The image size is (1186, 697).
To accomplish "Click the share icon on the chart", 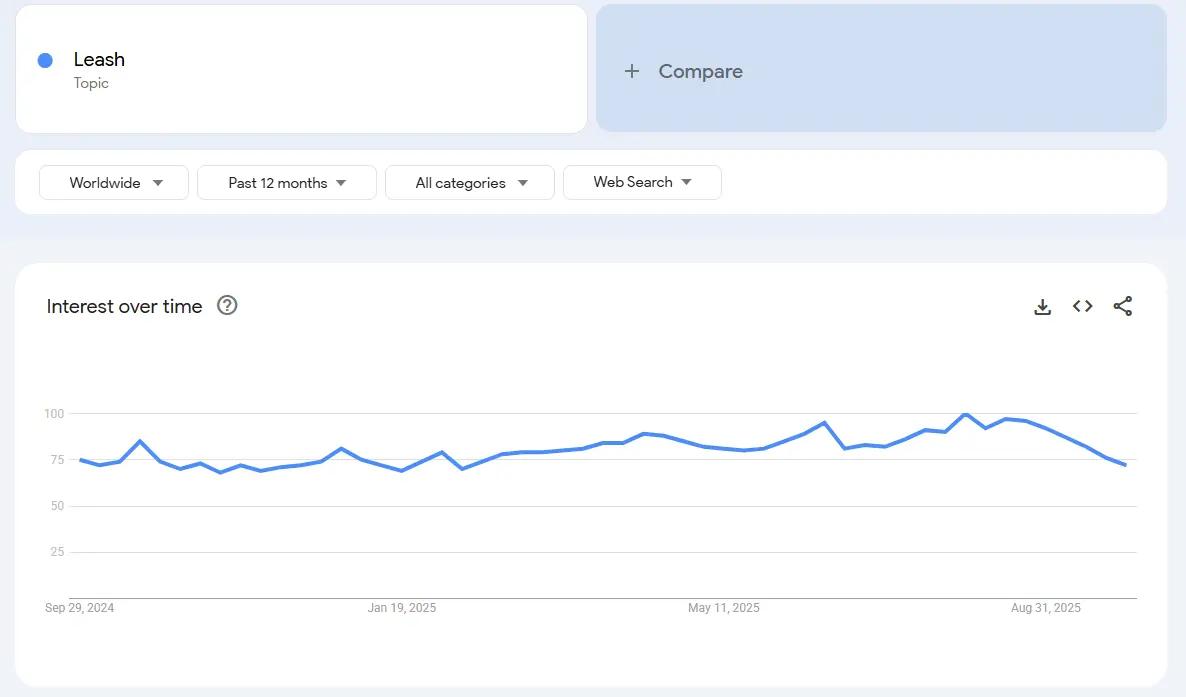I will point(1122,307).
